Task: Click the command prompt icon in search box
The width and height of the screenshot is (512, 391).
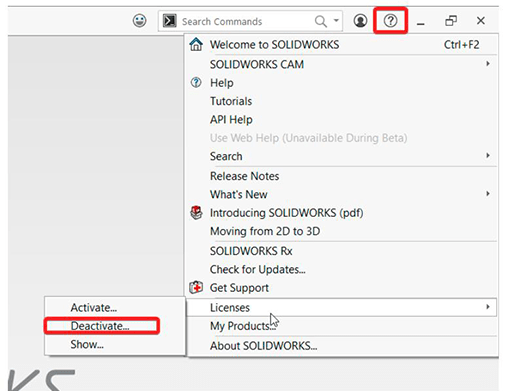Action: pyautogui.click(x=169, y=21)
